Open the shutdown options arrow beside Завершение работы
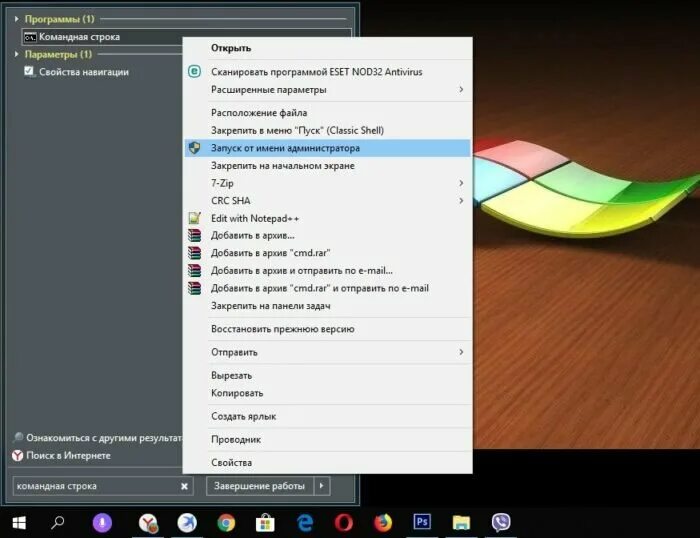700x538 pixels. (322, 486)
